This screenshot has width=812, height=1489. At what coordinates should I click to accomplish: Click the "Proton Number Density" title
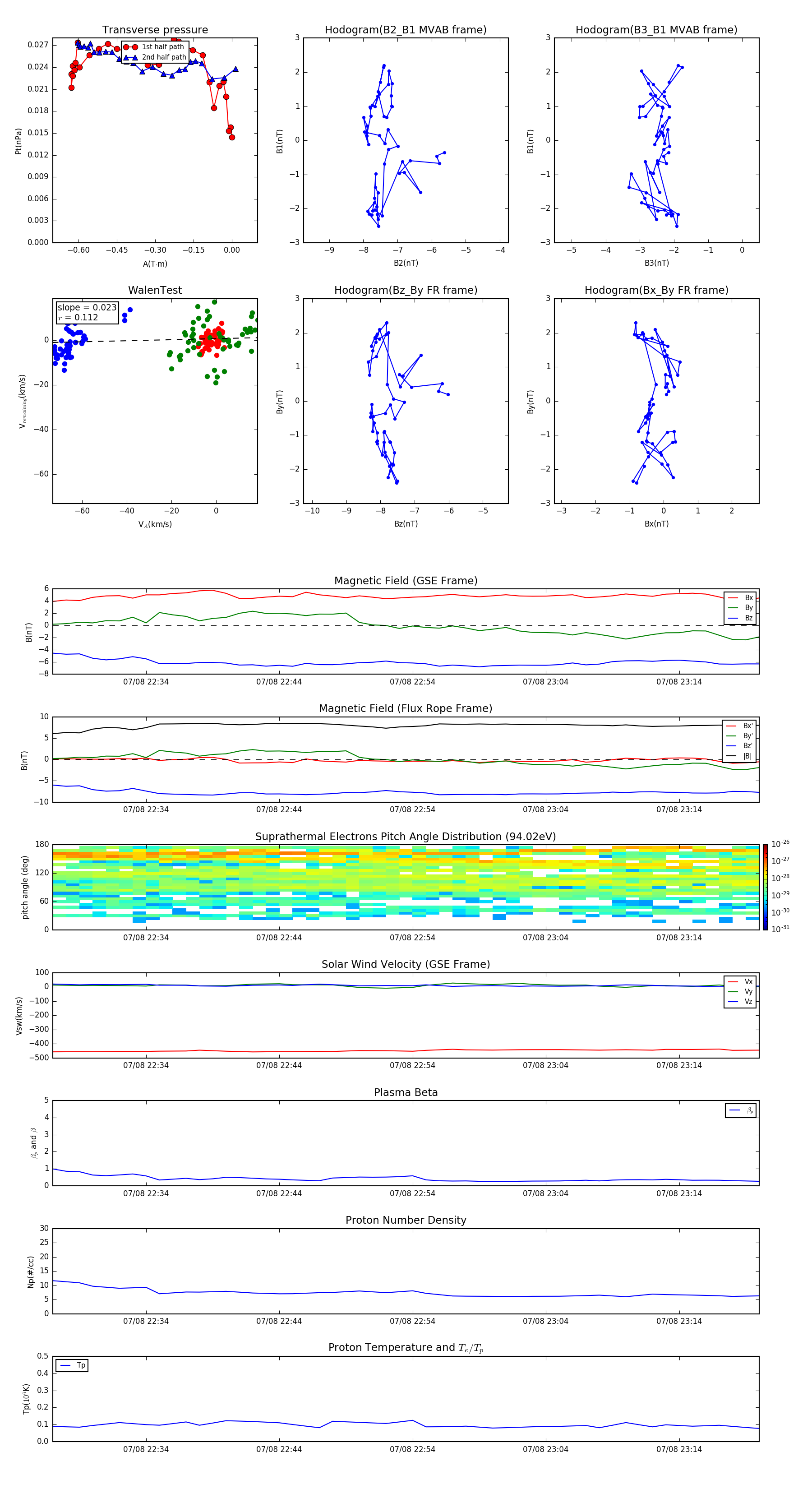point(406,1221)
